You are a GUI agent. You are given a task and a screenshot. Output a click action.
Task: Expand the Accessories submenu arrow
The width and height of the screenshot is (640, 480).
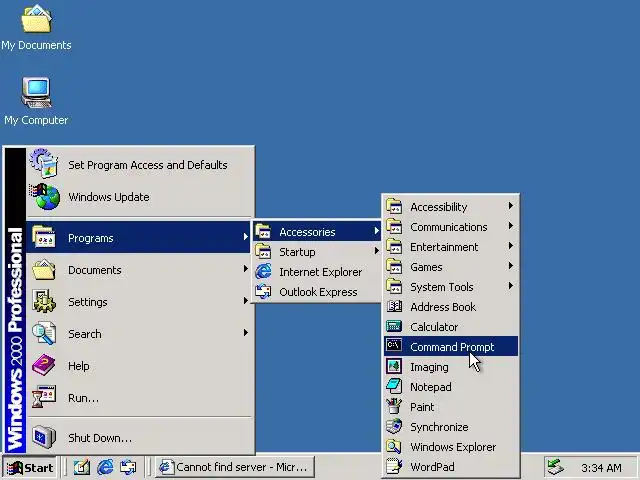tap(376, 231)
